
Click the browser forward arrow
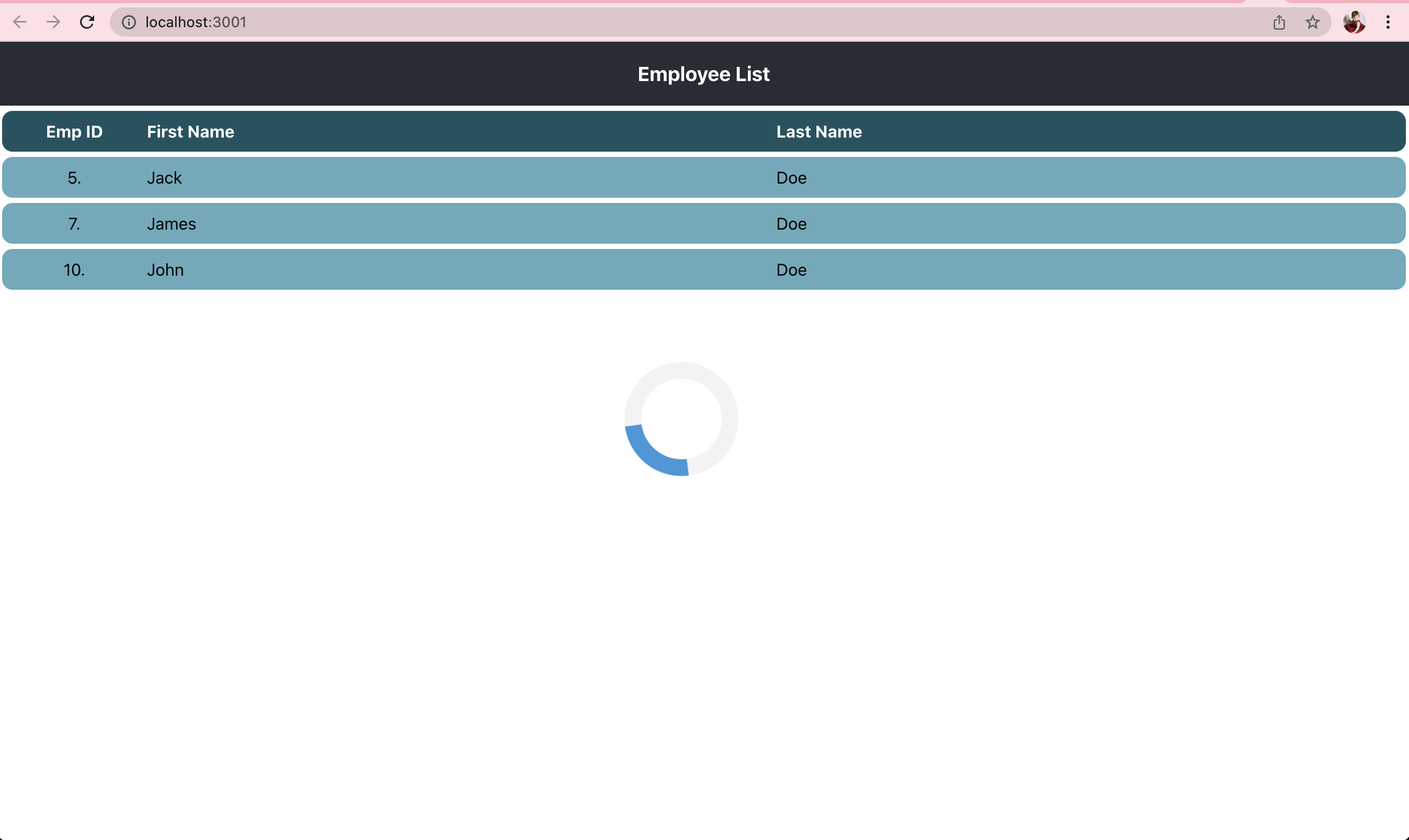[53, 22]
